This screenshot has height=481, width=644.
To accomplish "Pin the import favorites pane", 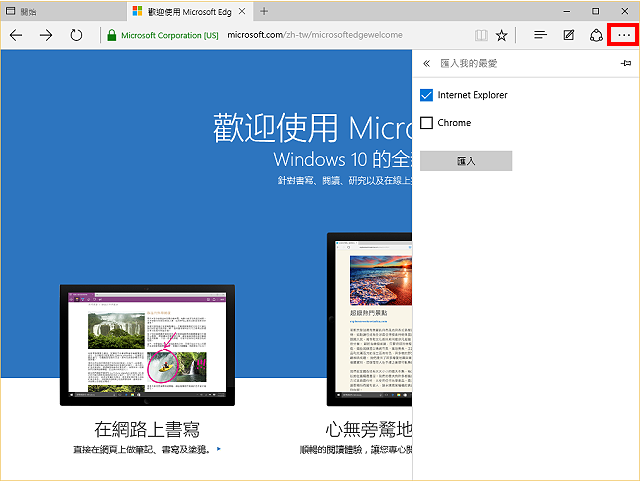I will (626, 63).
